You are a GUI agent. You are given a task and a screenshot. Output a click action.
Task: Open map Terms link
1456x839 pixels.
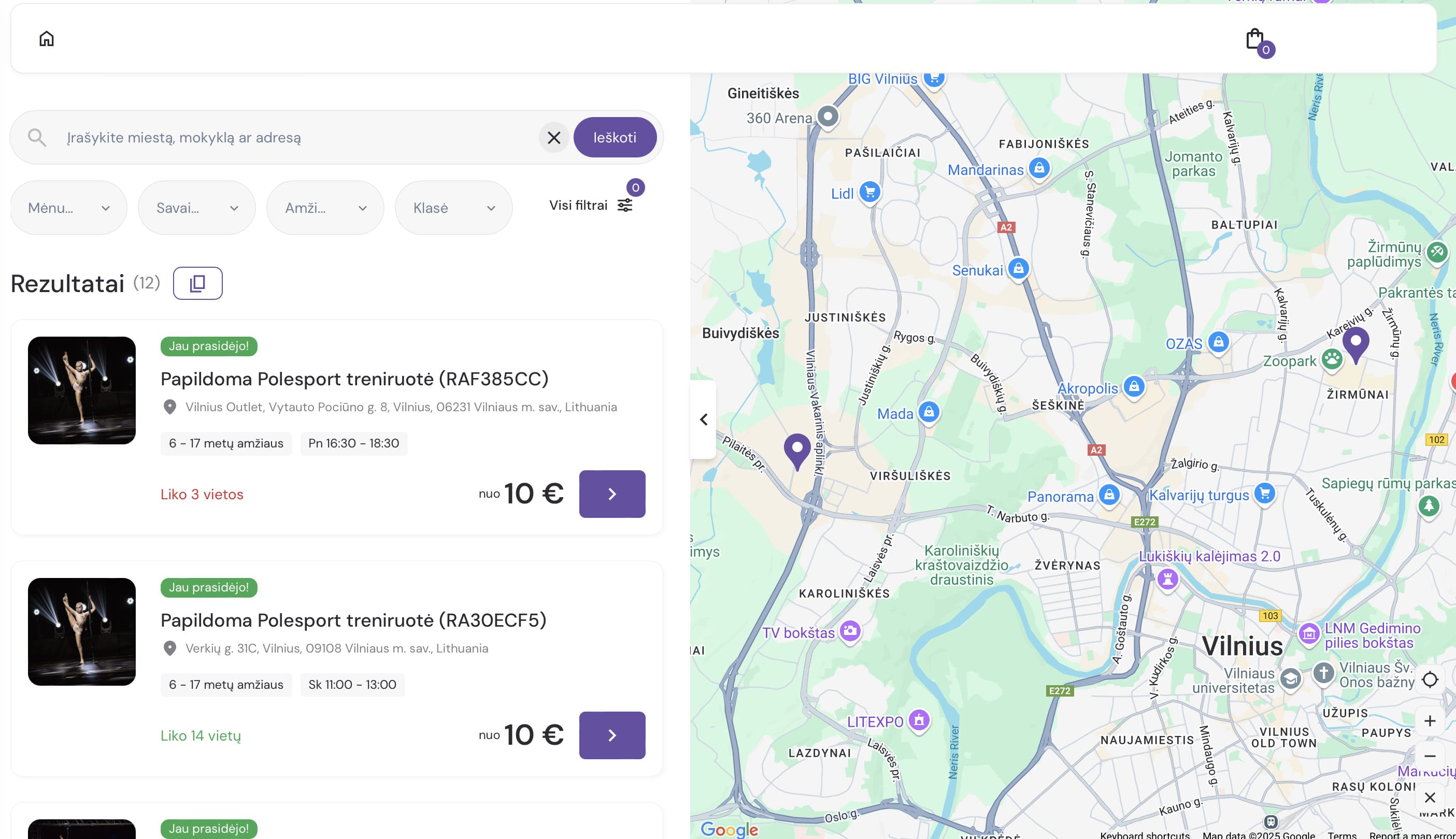pyautogui.click(x=1342, y=834)
